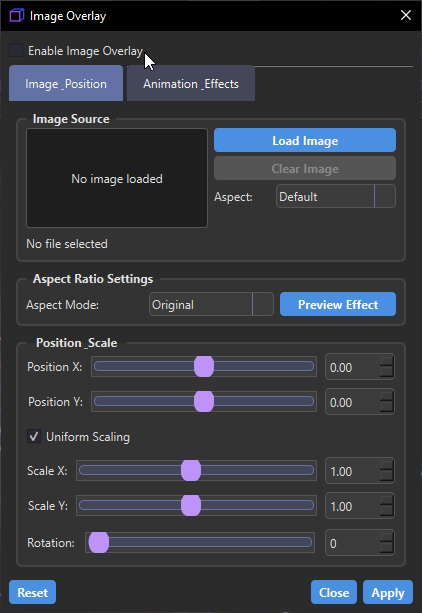Click the Rotation slider handle
422x613 pixels.
(x=99, y=543)
